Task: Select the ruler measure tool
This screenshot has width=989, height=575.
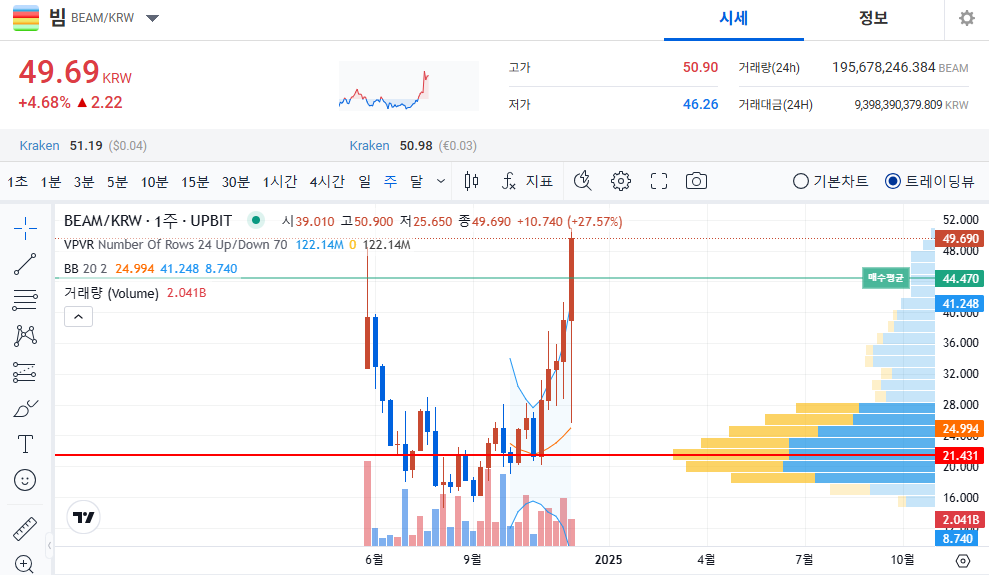Action: pos(25,528)
